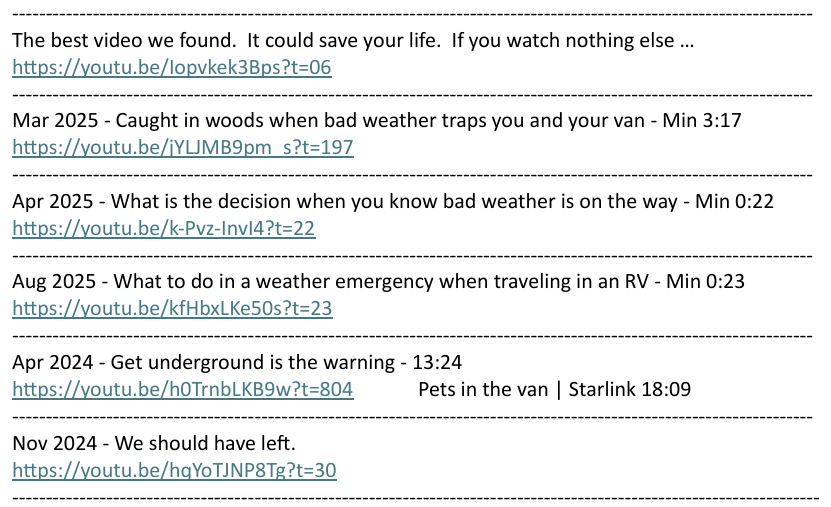Viewport: 831px width, 507px height.
Task: Open the youtu.be link ending in t=804
Action: (182, 388)
